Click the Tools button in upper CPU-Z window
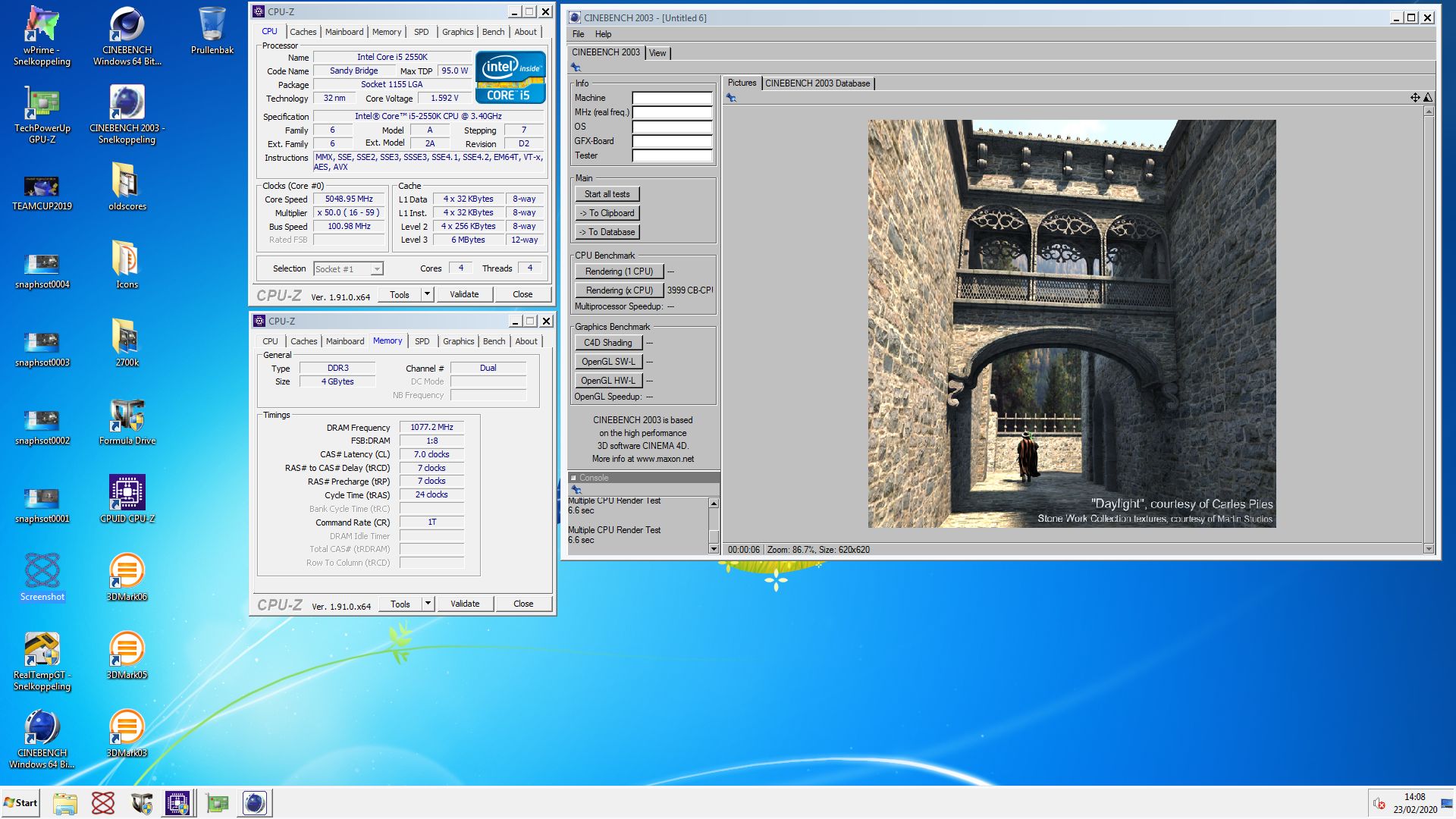 click(400, 294)
